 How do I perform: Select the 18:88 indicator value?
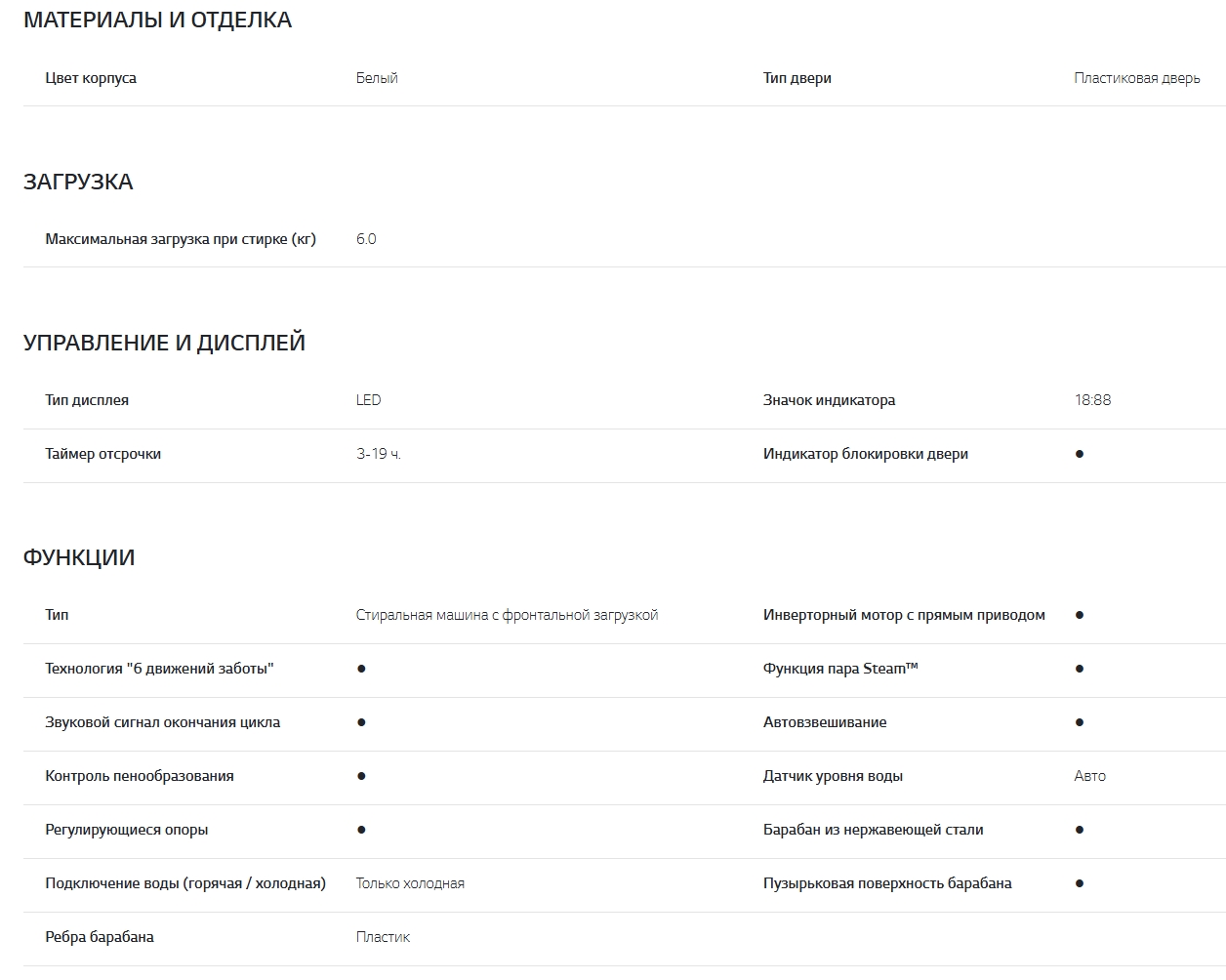[1092, 400]
